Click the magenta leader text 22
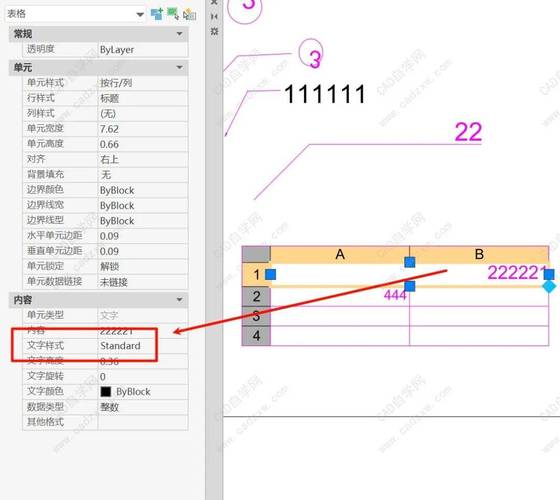 468,132
